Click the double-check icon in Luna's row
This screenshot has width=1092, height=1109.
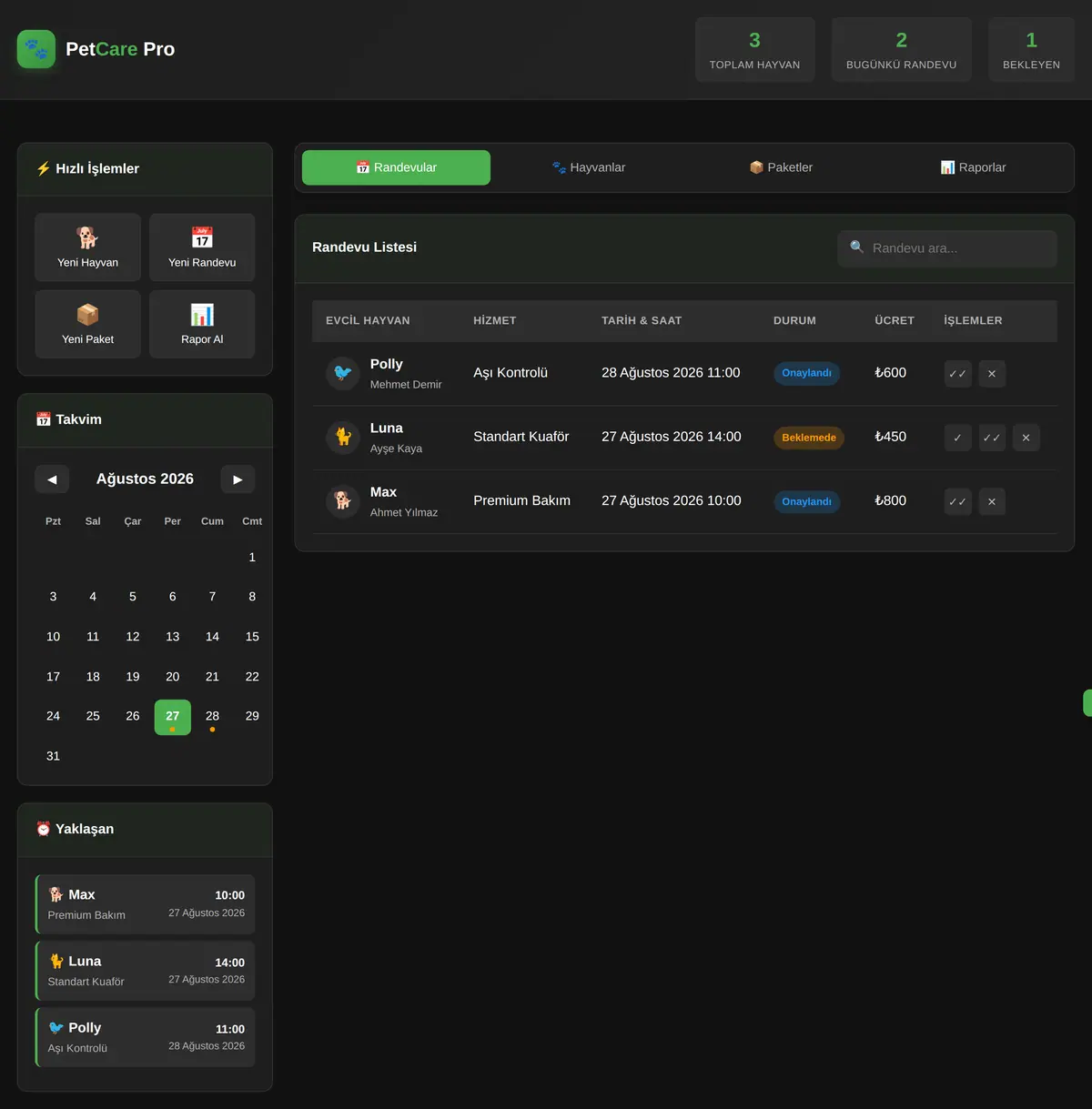(992, 438)
